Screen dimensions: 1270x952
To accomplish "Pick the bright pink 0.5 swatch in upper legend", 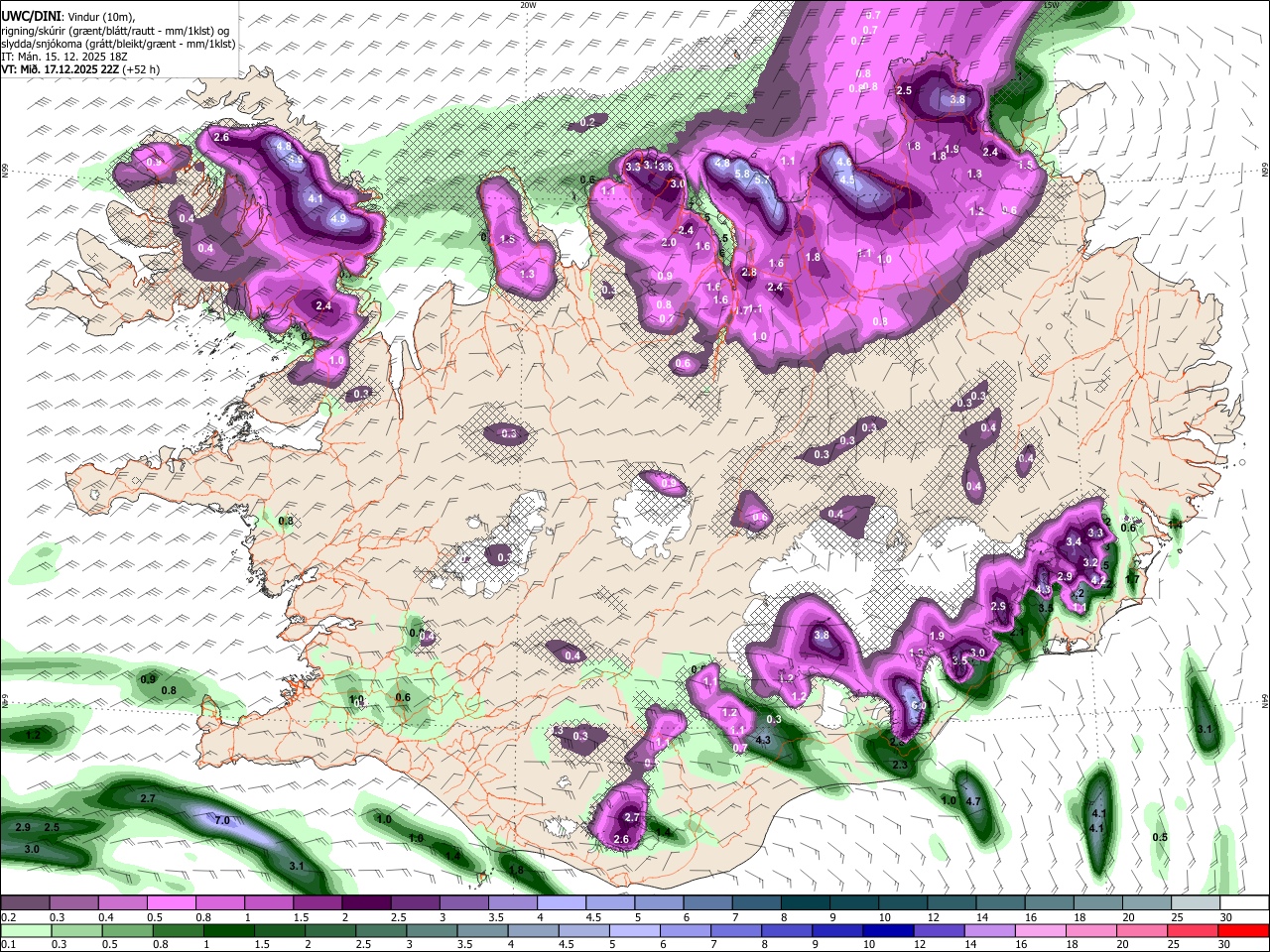I will pos(171,903).
